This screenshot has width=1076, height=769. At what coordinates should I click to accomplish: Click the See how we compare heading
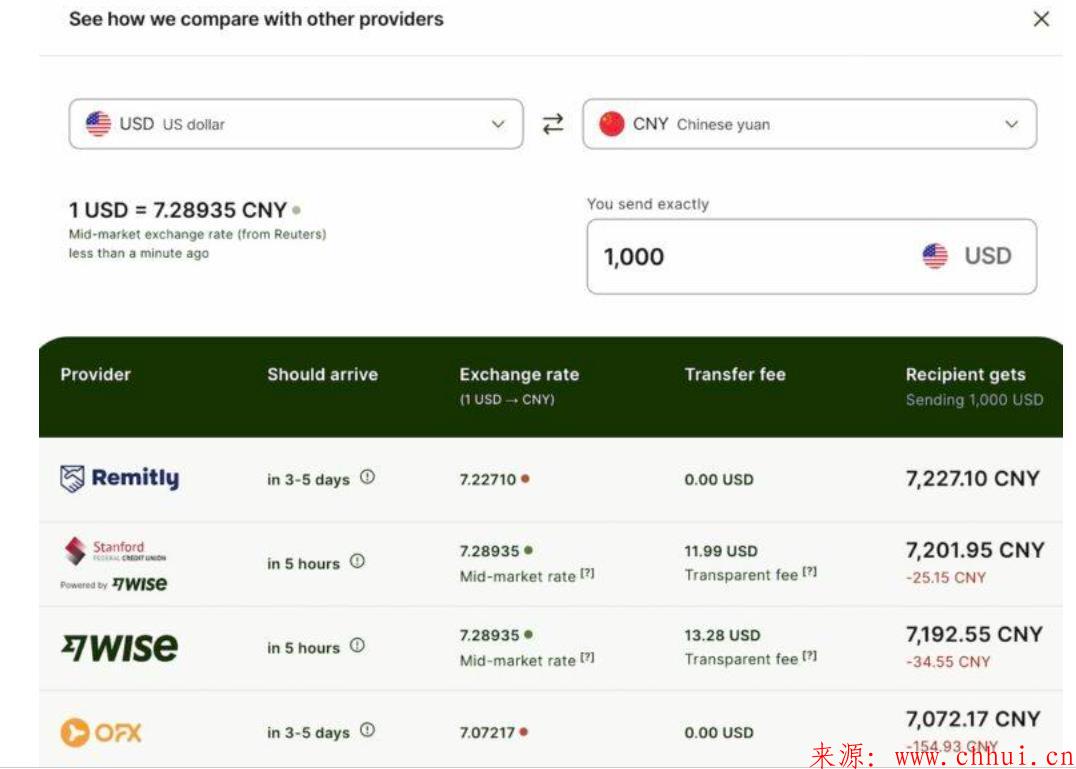256,19
